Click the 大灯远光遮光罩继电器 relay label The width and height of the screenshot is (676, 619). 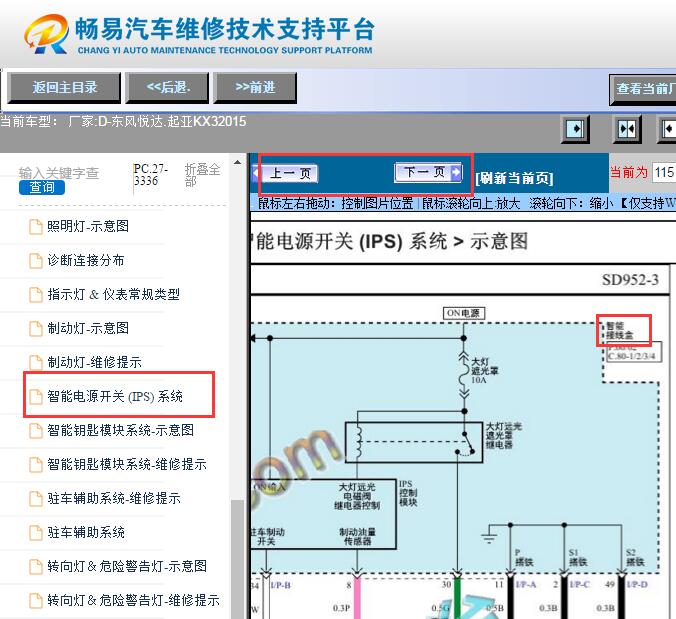pos(504,435)
